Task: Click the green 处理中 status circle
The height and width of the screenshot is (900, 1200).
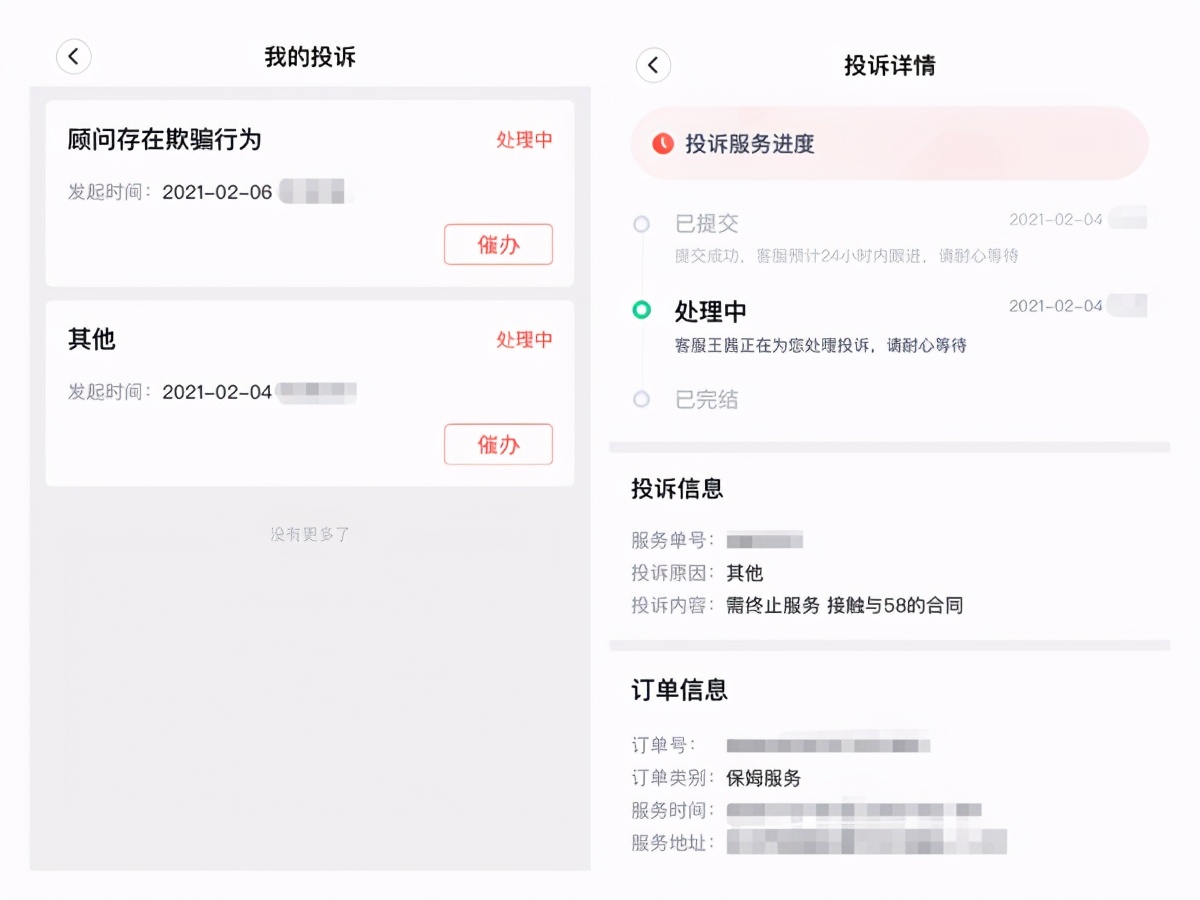Action: point(642,310)
